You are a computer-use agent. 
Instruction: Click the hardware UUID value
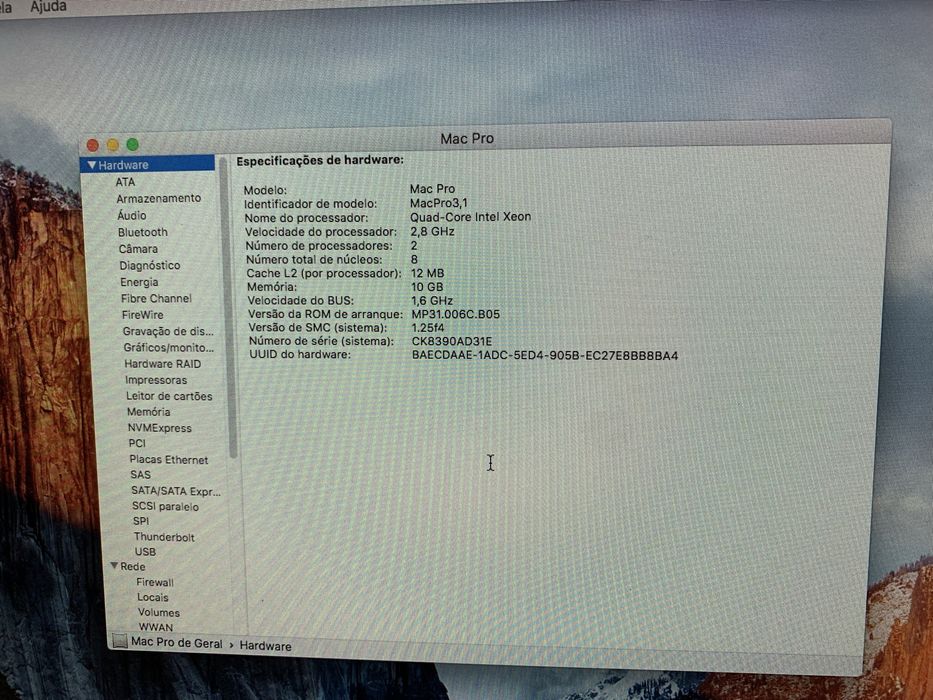545,356
